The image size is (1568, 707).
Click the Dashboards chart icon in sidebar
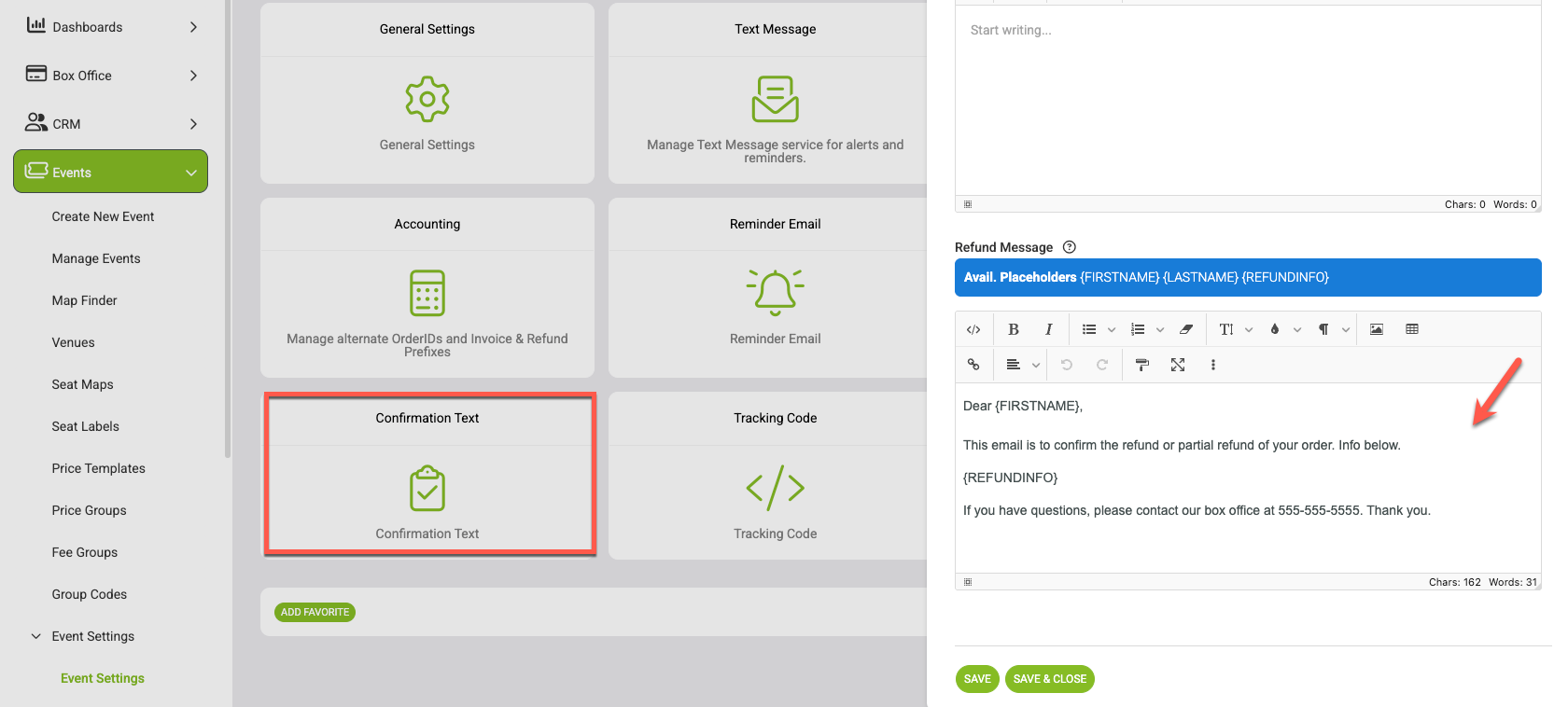[36, 25]
